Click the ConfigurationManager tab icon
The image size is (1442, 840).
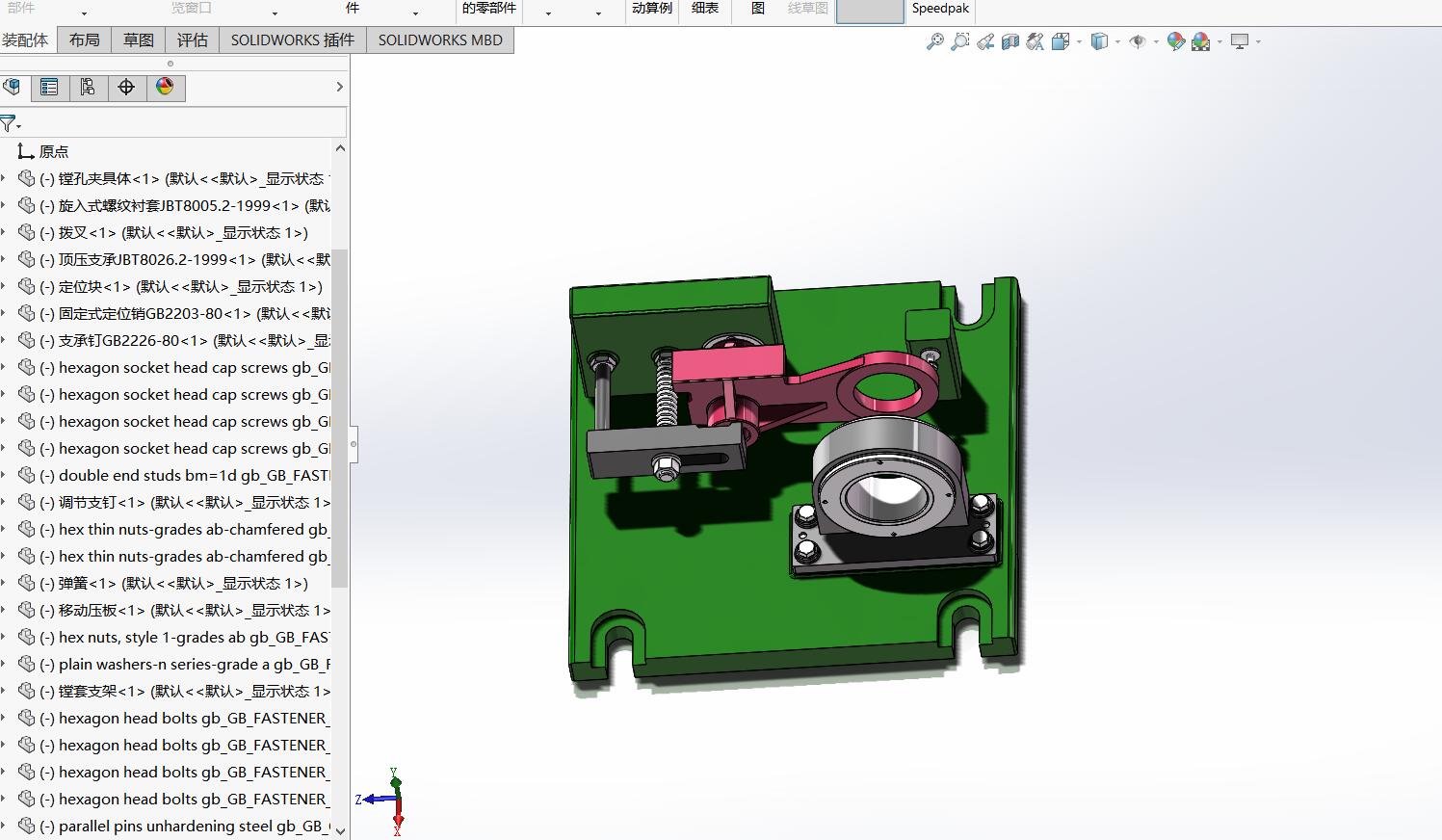click(x=89, y=88)
